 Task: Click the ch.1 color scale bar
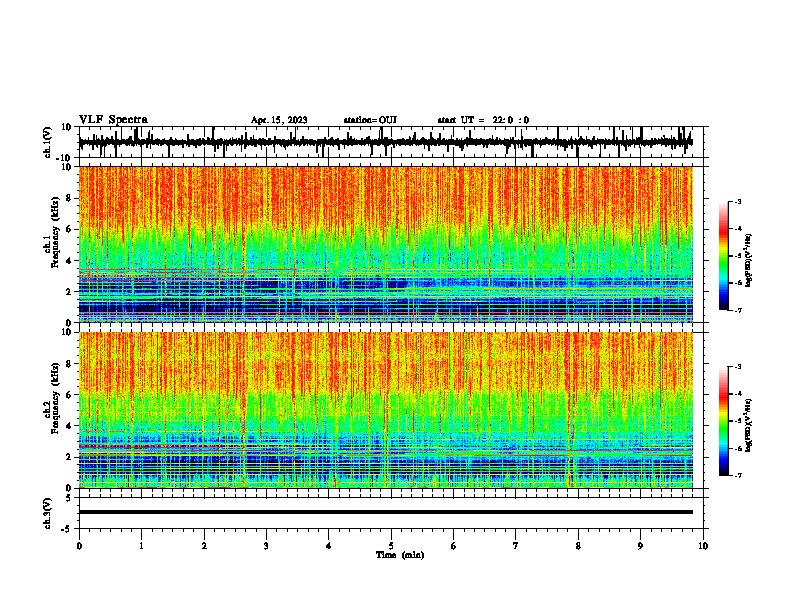point(723,256)
